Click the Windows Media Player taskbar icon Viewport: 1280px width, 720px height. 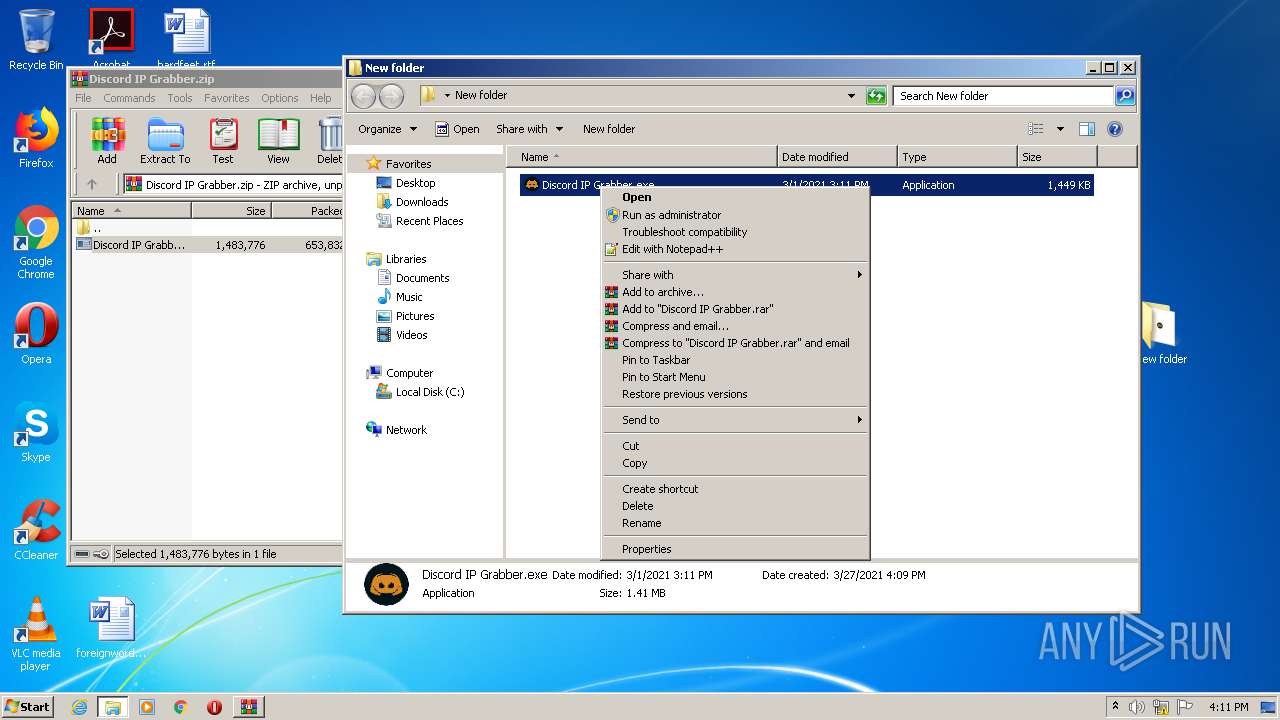tap(147, 707)
